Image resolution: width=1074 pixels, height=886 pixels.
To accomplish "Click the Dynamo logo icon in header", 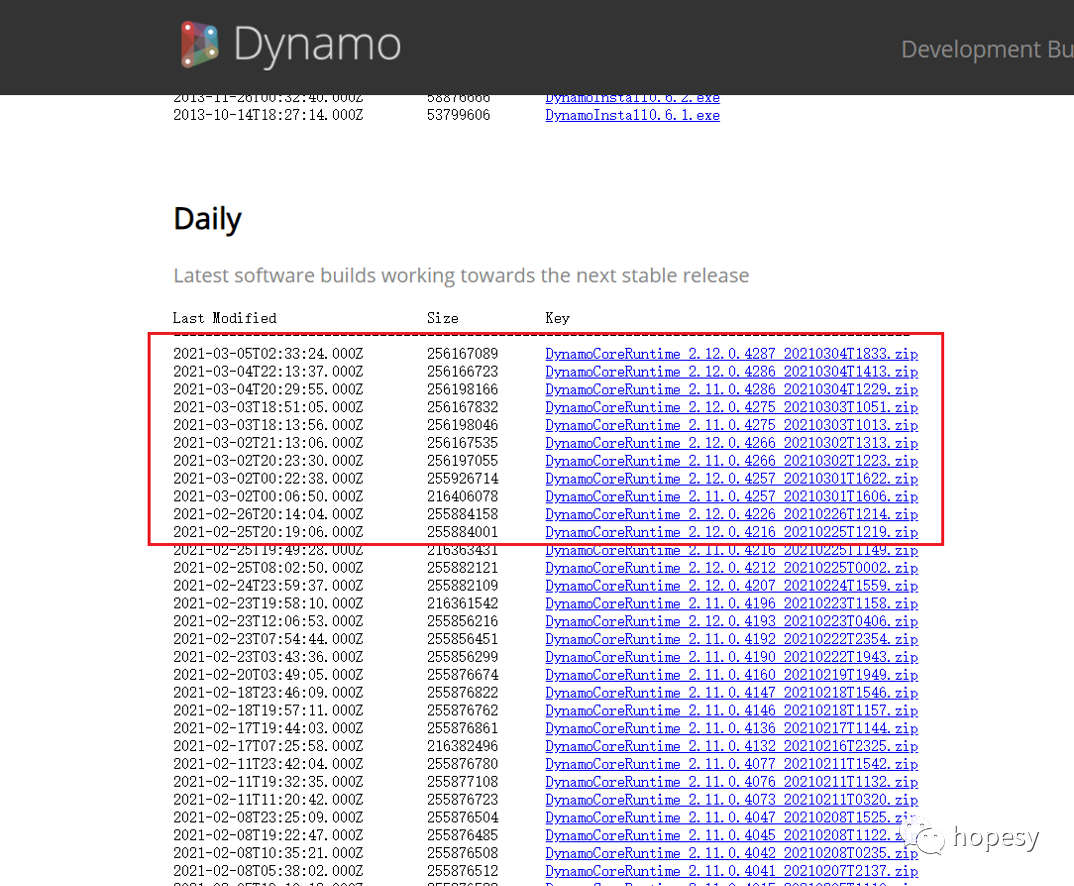I will coord(199,45).
